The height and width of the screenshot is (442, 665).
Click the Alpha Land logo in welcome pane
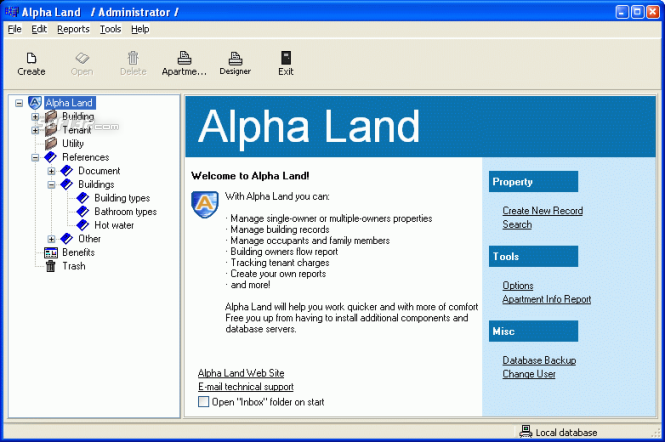(x=205, y=204)
